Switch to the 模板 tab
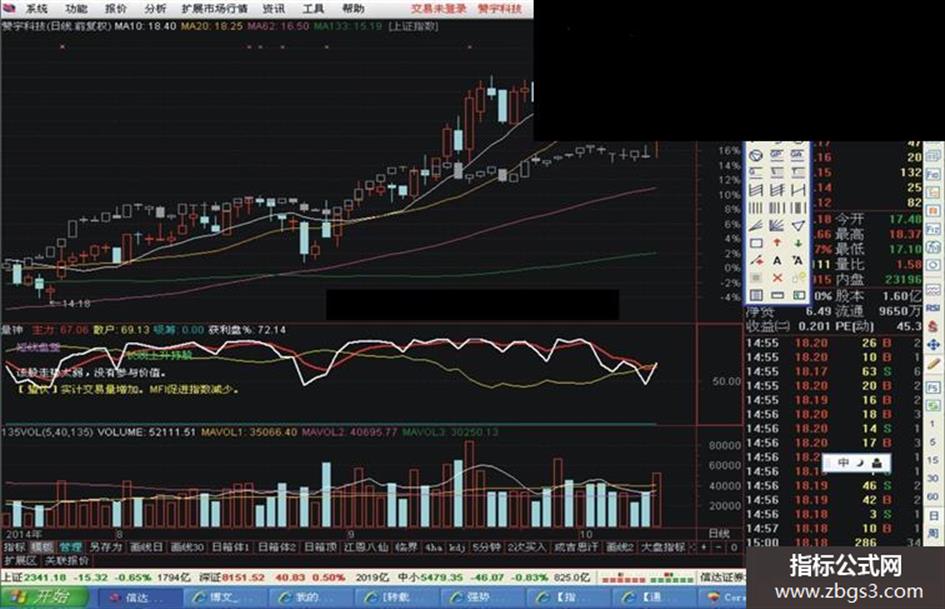Screen dimensions: 945x609 [42, 547]
